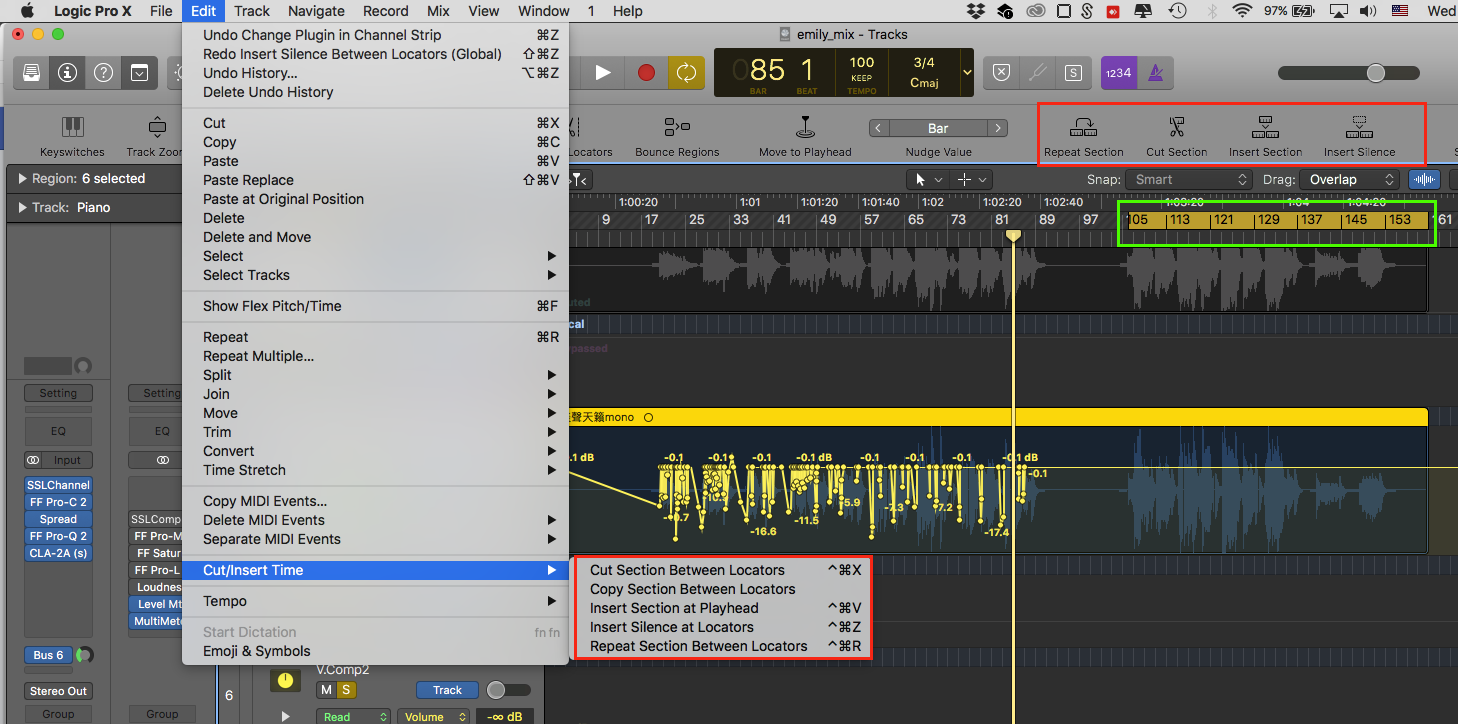Choose Copy Section Between Locators
The image size is (1458, 724).
pos(724,589)
